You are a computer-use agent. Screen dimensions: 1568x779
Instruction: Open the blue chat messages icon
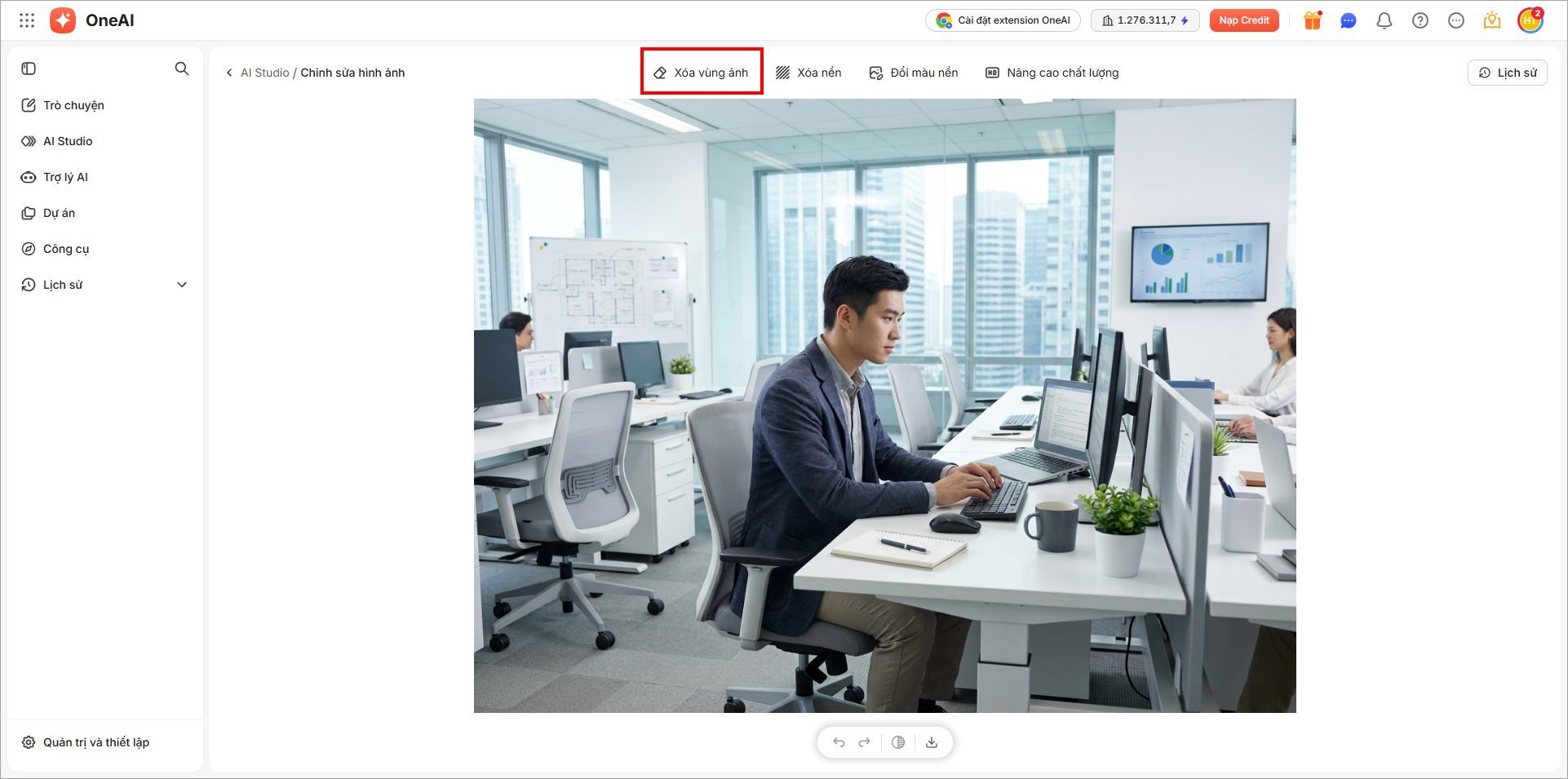pyautogui.click(x=1349, y=20)
